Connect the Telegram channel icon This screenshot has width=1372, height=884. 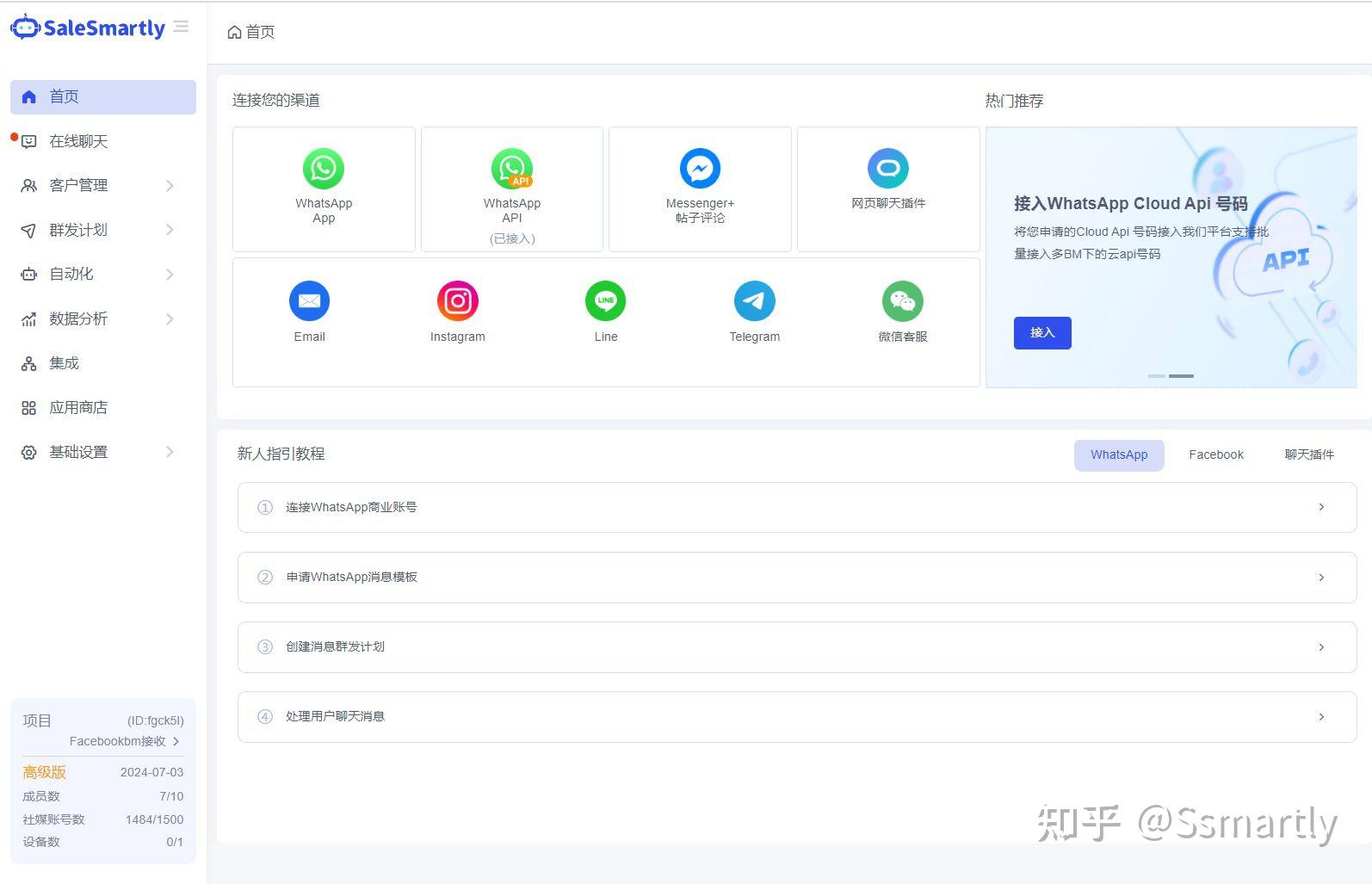tap(755, 301)
